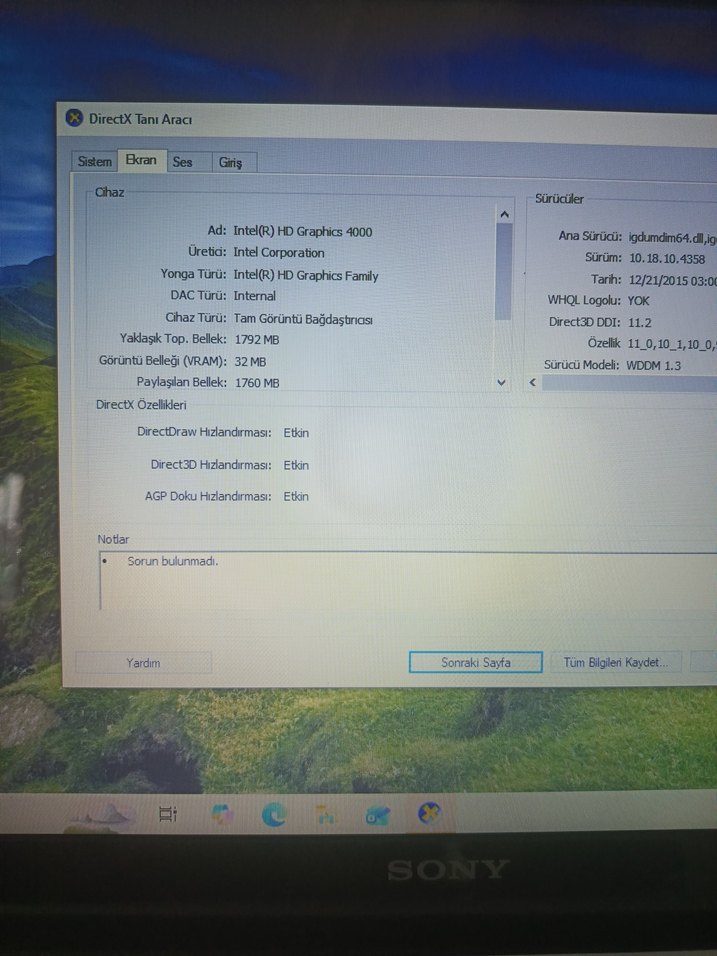Click 'Intel(R) HD Graphics Family' value
Screen dimensions: 717x956
(305, 275)
